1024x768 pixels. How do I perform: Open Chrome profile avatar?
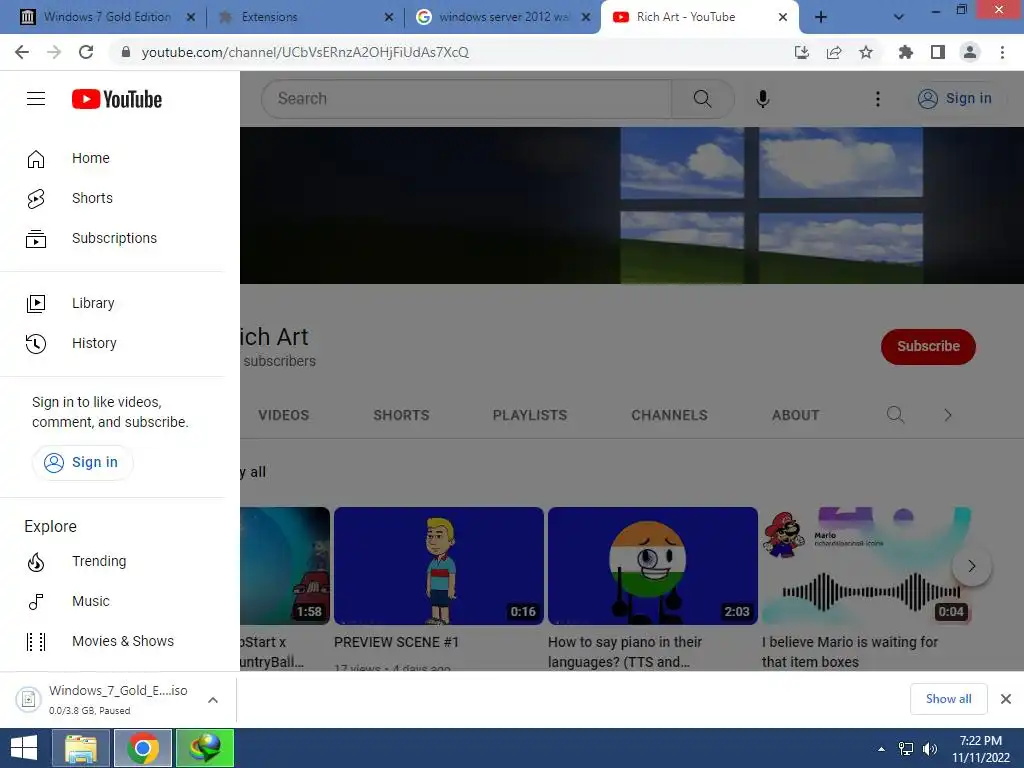click(x=970, y=52)
